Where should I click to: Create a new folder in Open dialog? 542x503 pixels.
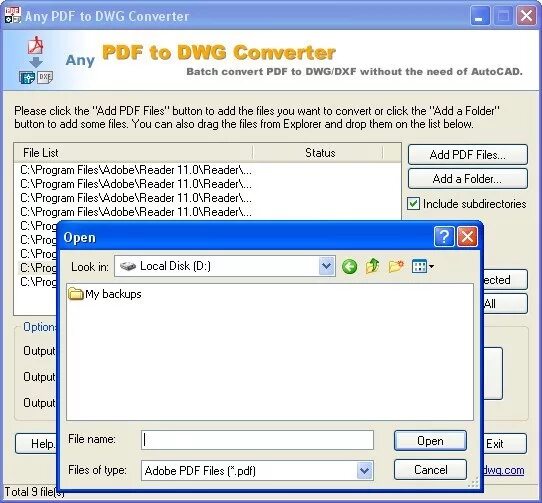[x=396, y=266]
